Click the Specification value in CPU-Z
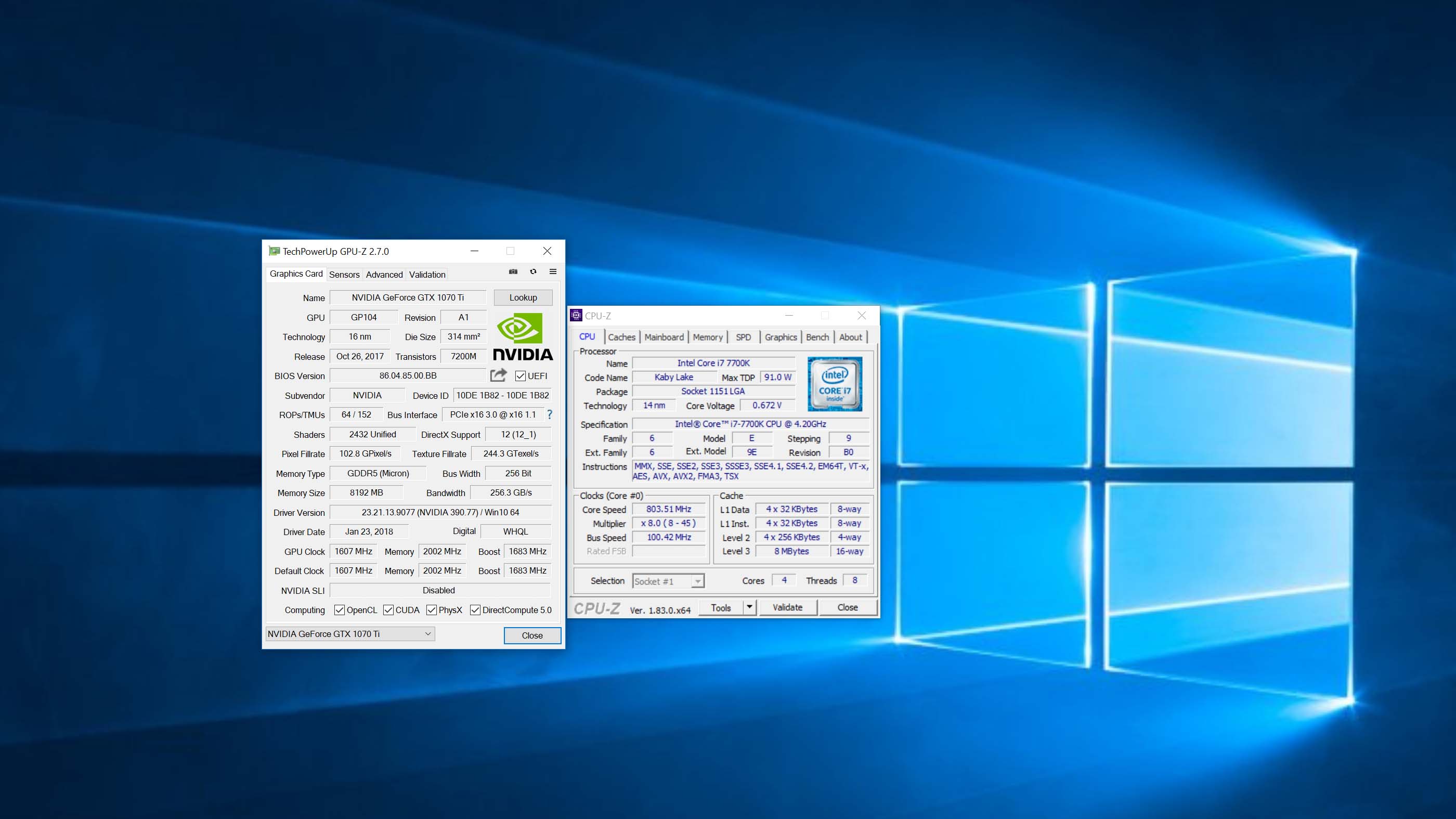 coord(750,424)
